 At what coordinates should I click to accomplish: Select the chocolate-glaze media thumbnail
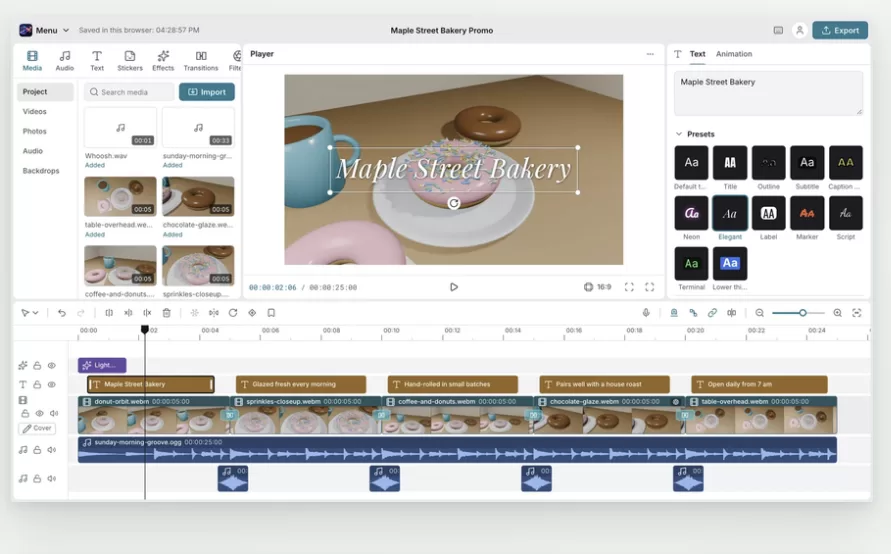[x=198, y=197]
